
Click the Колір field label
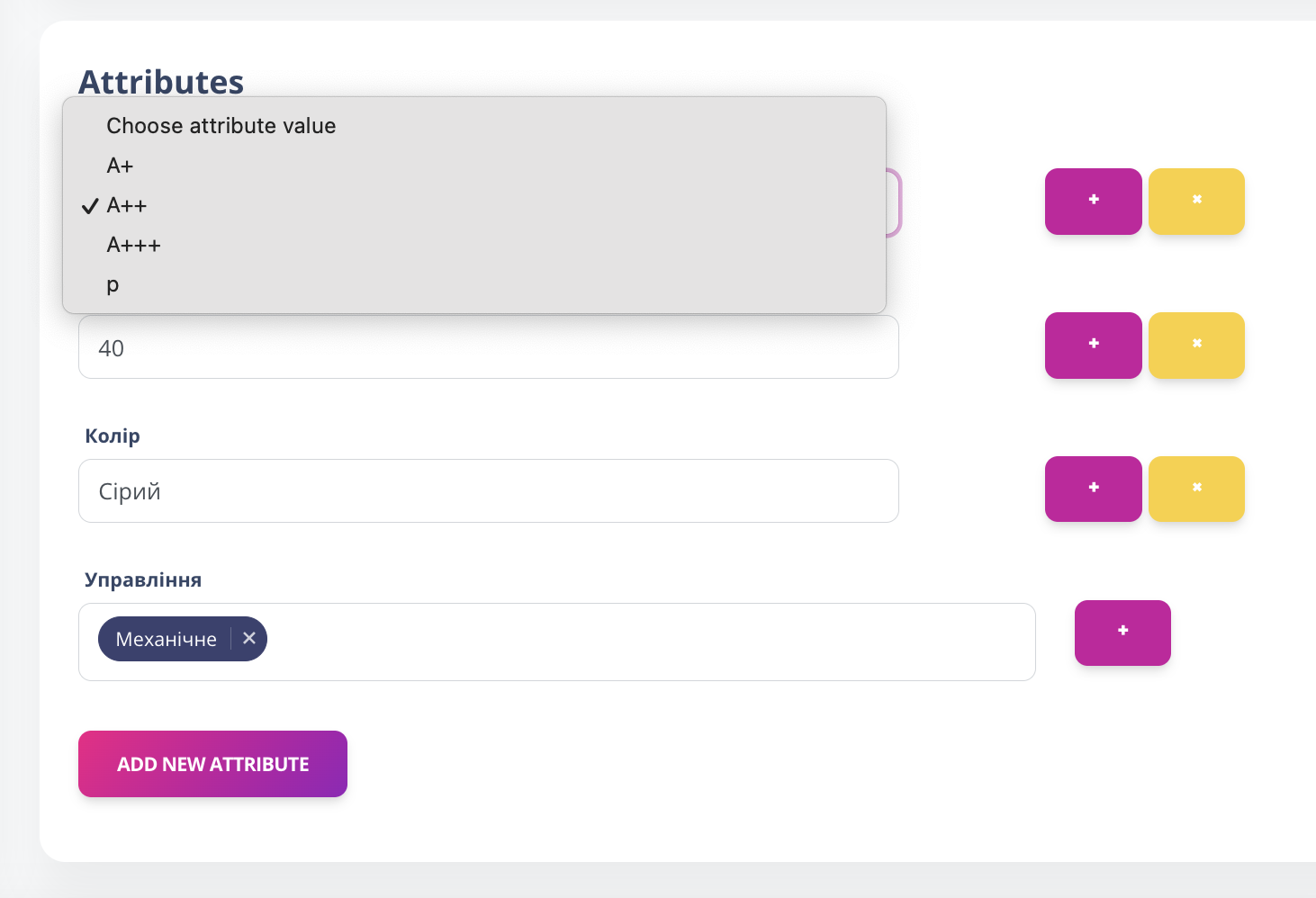coord(113,436)
